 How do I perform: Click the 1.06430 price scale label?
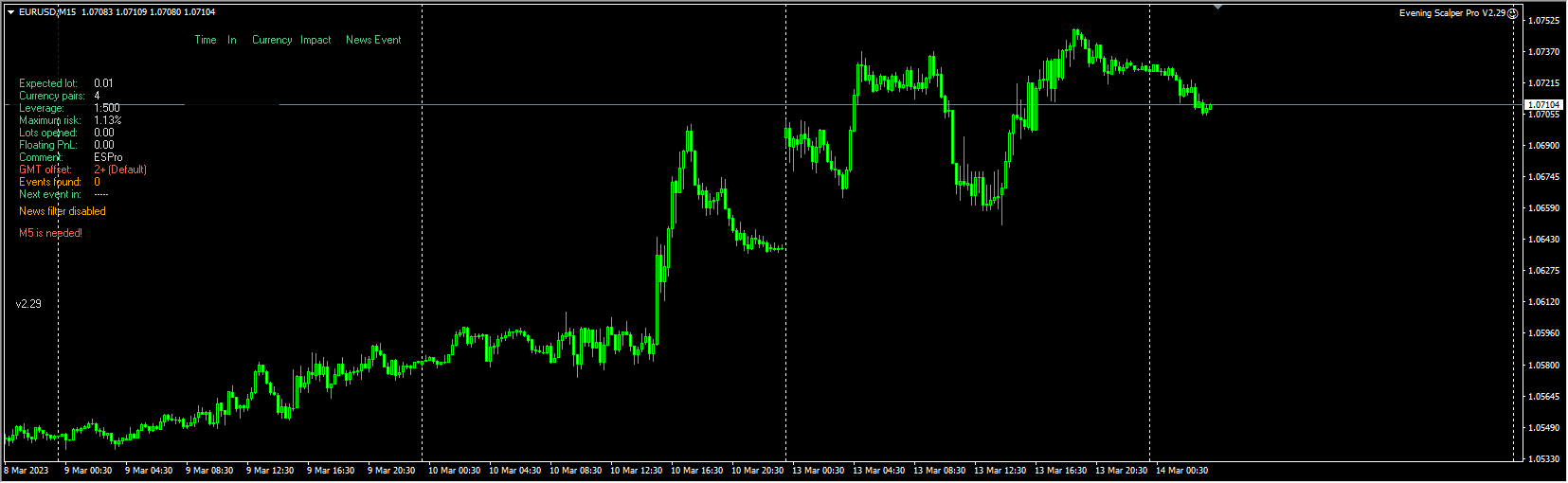pos(1544,240)
